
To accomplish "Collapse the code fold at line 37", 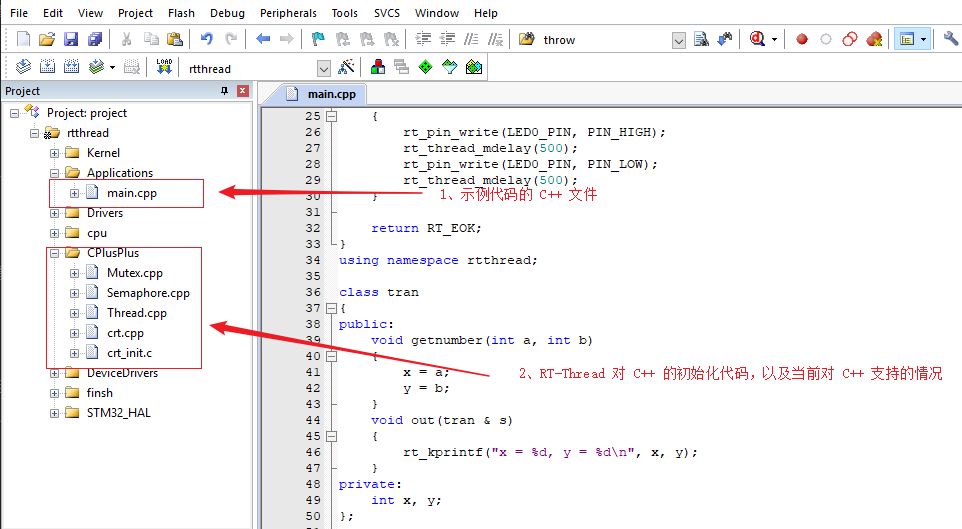I will 331,308.
